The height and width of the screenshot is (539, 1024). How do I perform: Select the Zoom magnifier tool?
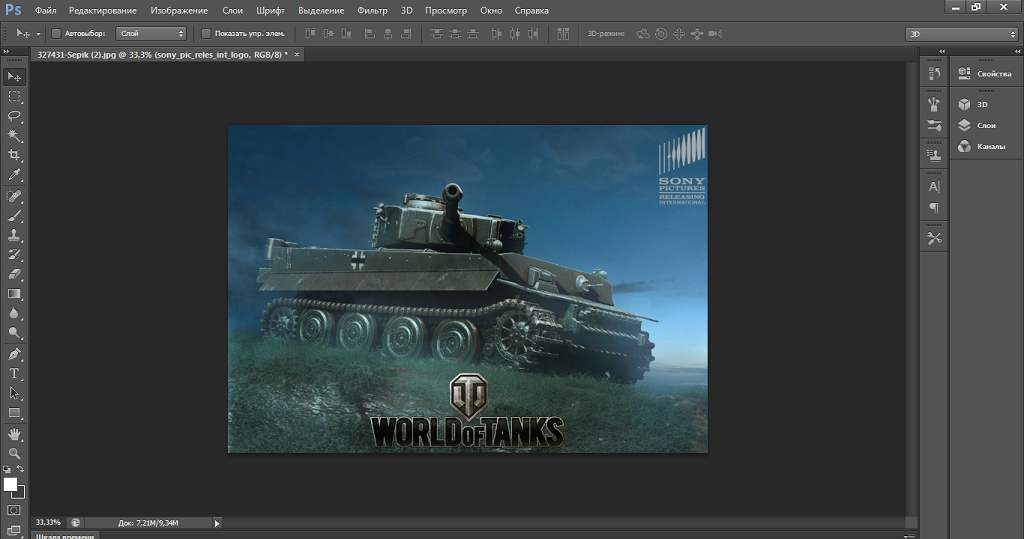(14, 453)
